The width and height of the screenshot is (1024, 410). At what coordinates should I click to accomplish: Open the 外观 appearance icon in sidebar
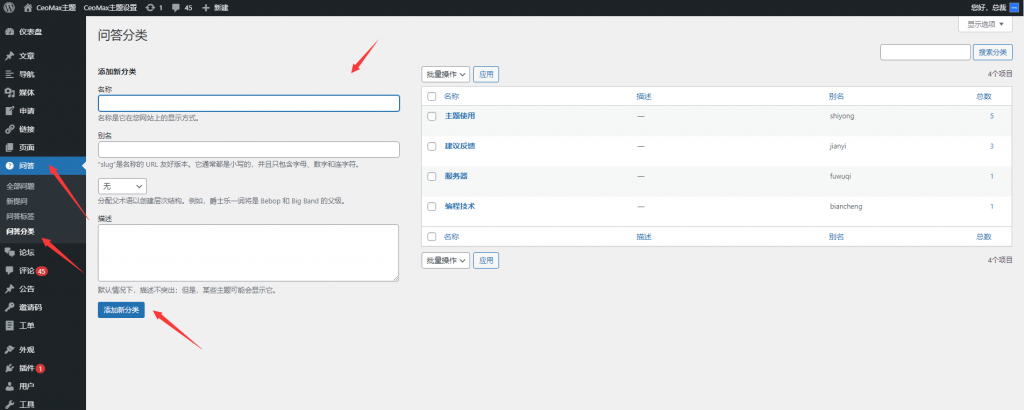point(9,350)
